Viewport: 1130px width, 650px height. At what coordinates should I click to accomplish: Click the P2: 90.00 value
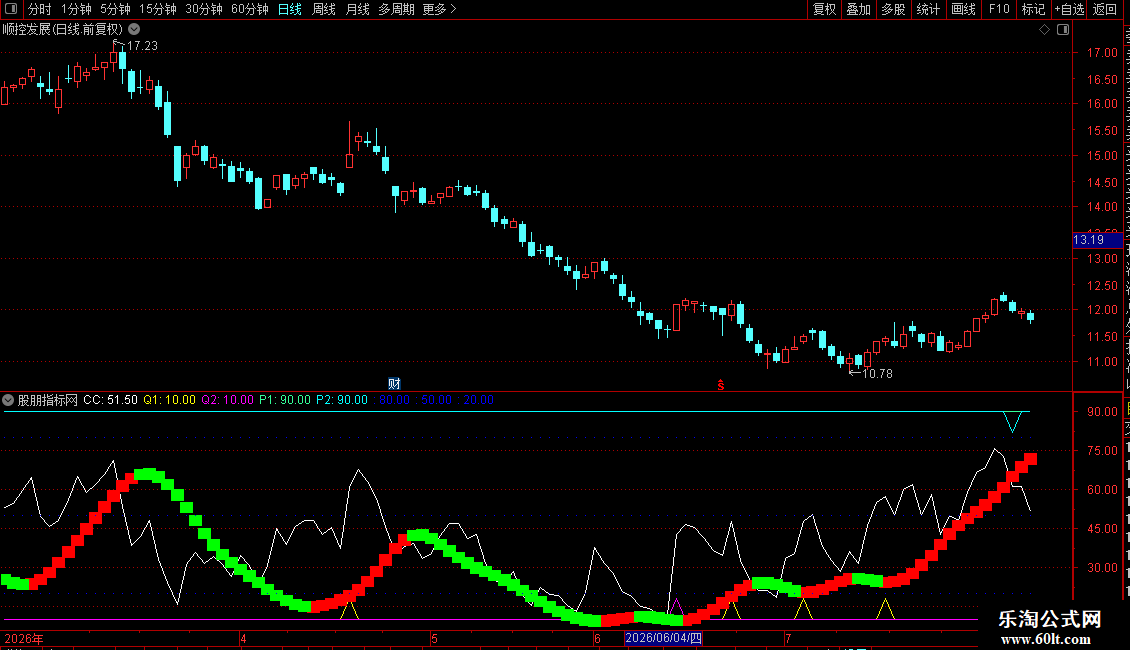click(342, 400)
